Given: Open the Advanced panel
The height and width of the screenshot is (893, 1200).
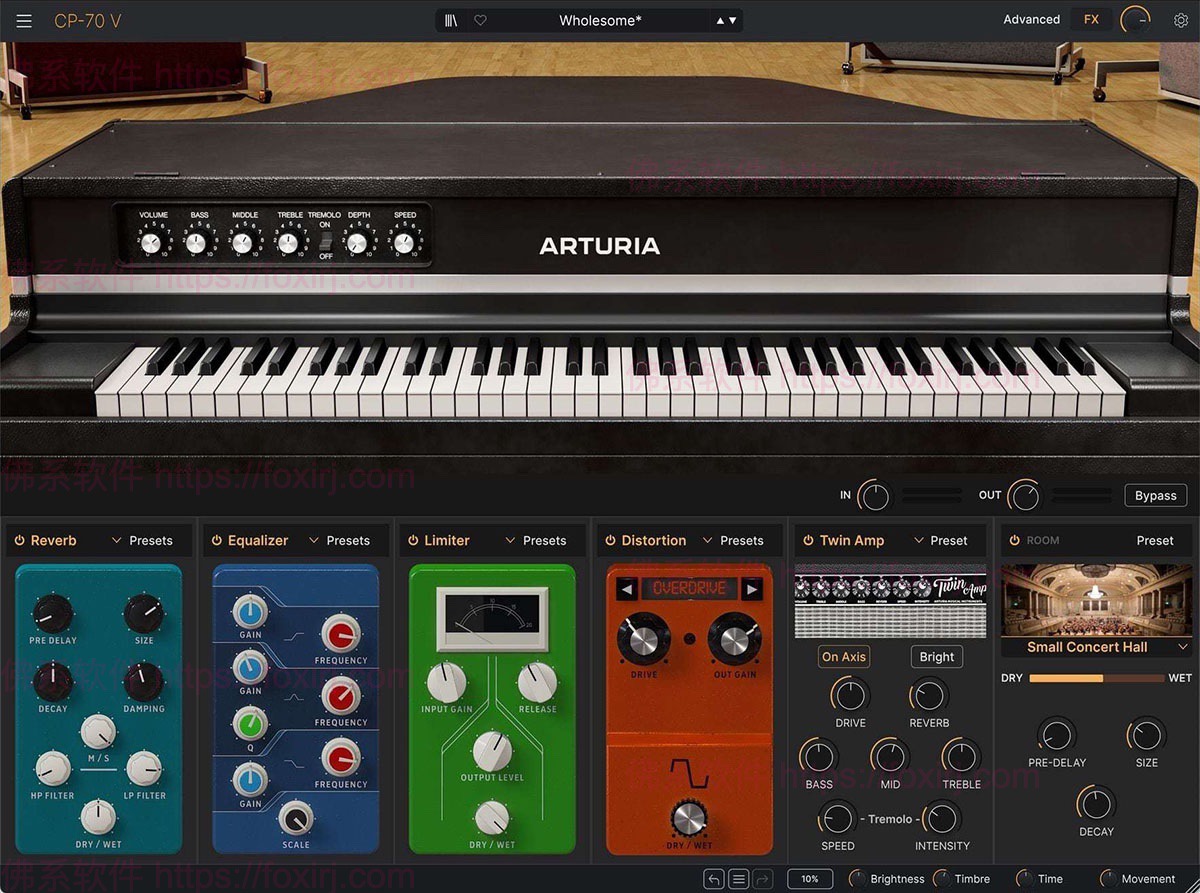Looking at the screenshot, I should [x=1031, y=18].
